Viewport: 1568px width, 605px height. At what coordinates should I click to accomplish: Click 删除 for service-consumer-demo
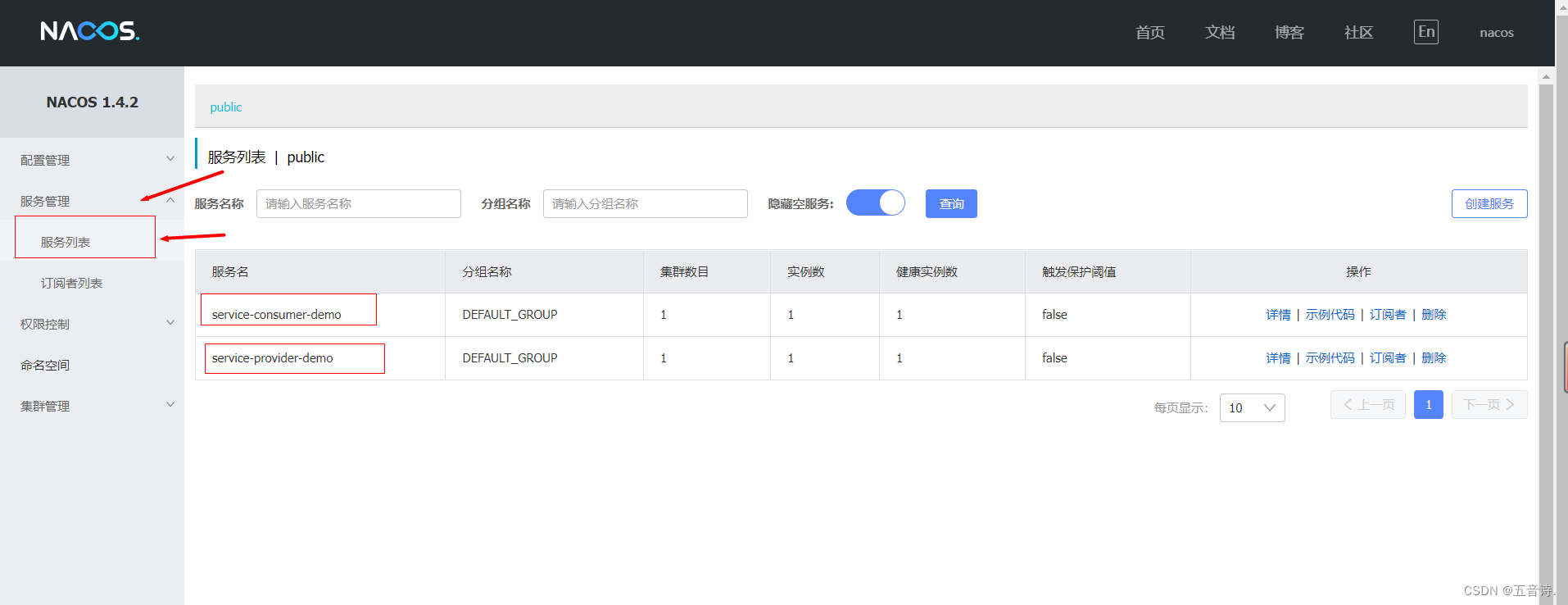1434,315
